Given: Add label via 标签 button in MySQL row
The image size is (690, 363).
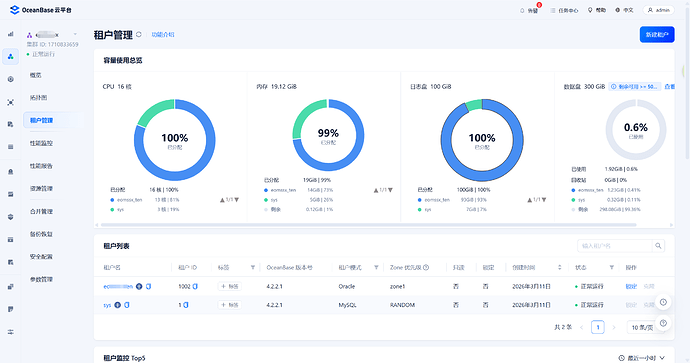Looking at the screenshot, I should click(x=229, y=305).
